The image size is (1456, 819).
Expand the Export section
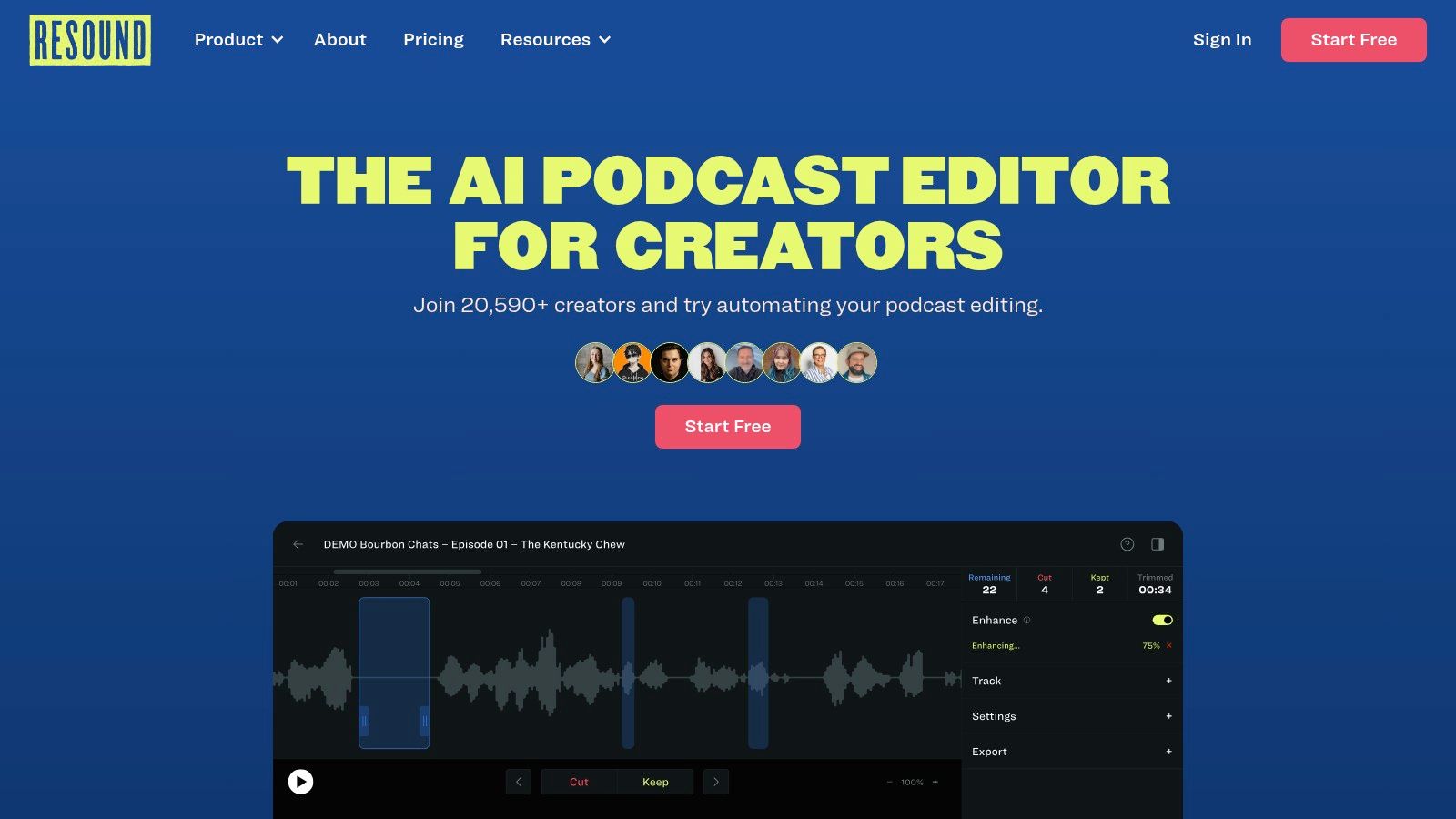[1168, 752]
